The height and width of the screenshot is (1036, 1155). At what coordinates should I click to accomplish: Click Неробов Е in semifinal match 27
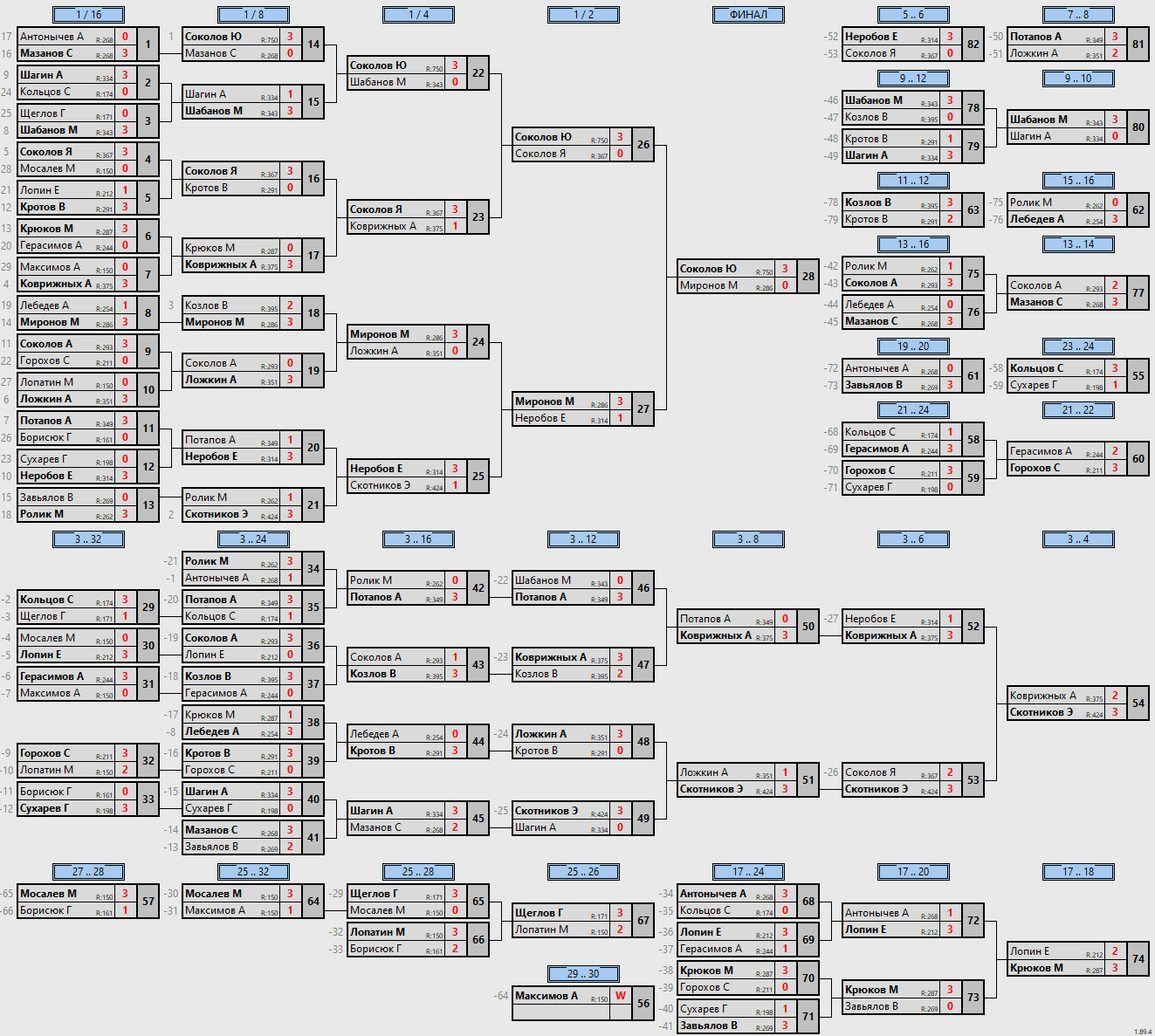[x=540, y=418]
